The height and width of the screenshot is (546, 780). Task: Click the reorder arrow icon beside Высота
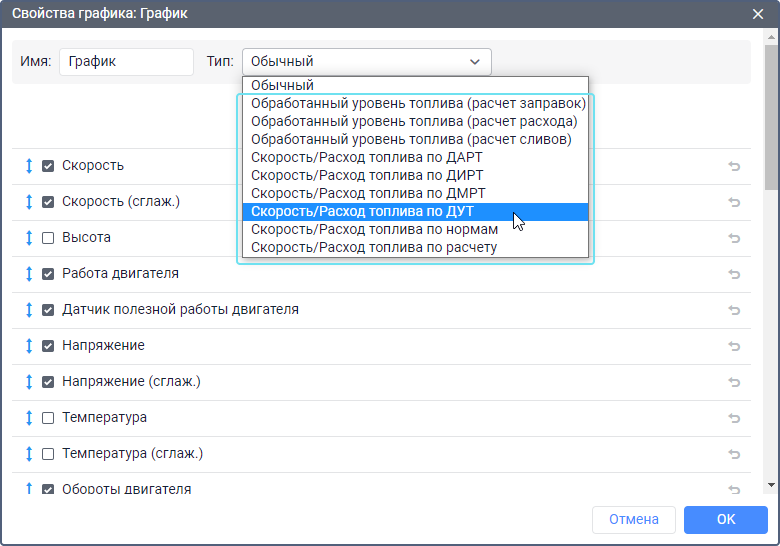coord(29,238)
